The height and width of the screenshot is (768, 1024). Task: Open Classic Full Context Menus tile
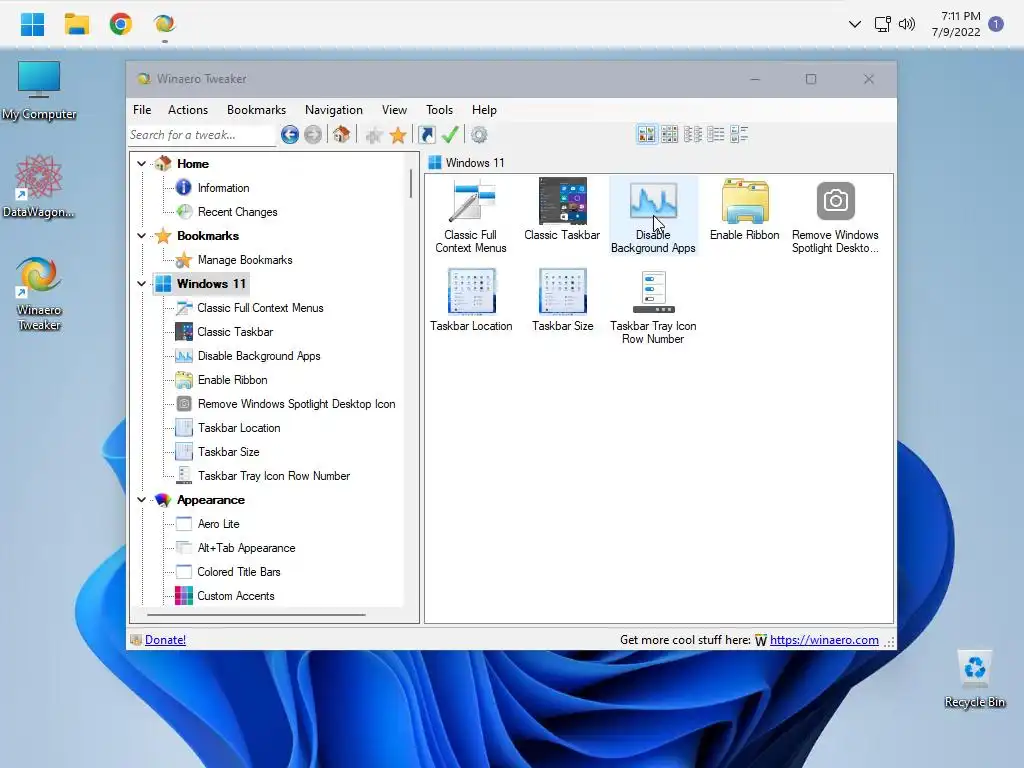coord(471,216)
